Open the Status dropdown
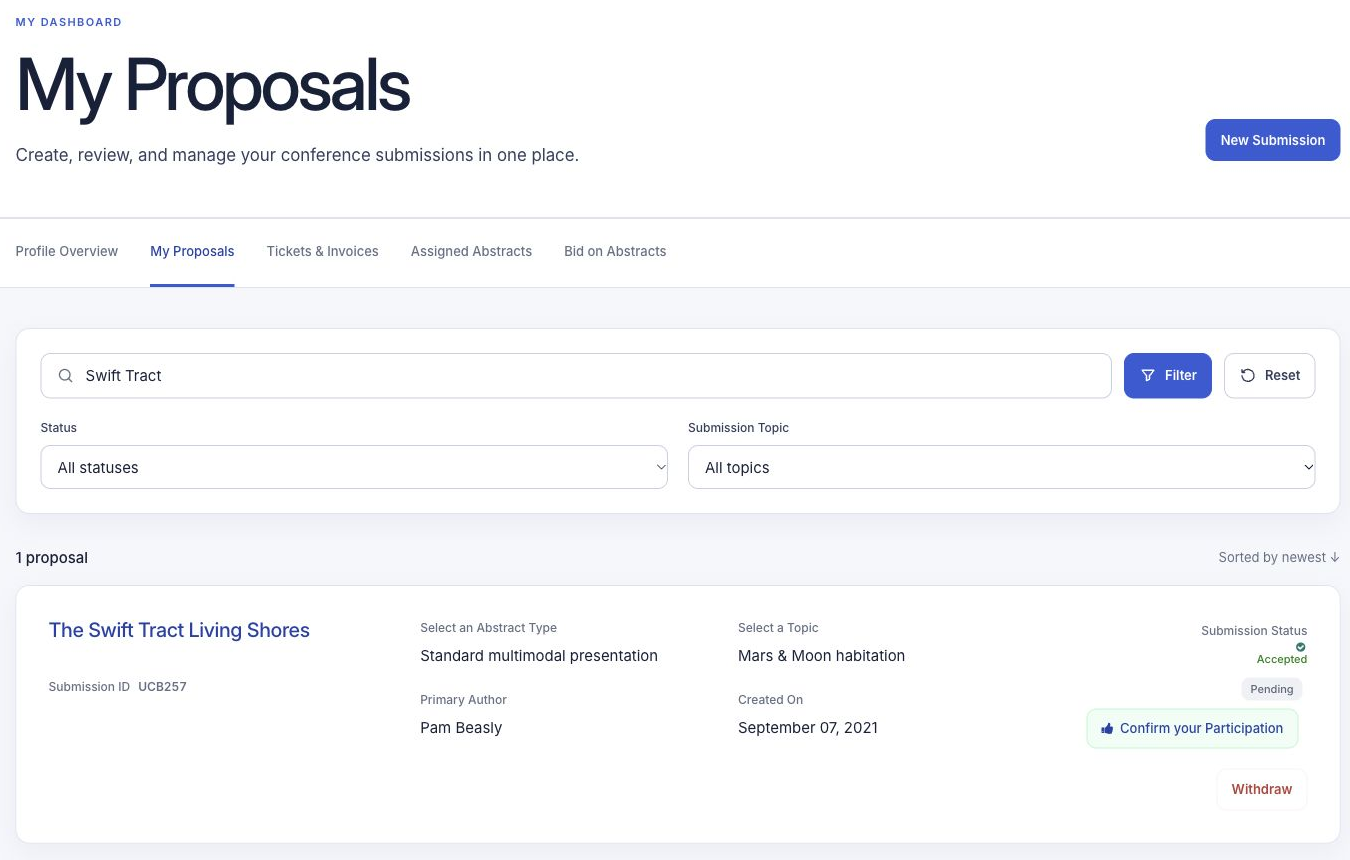The width and height of the screenshot is (1350, 860). (x=354, y=467)
